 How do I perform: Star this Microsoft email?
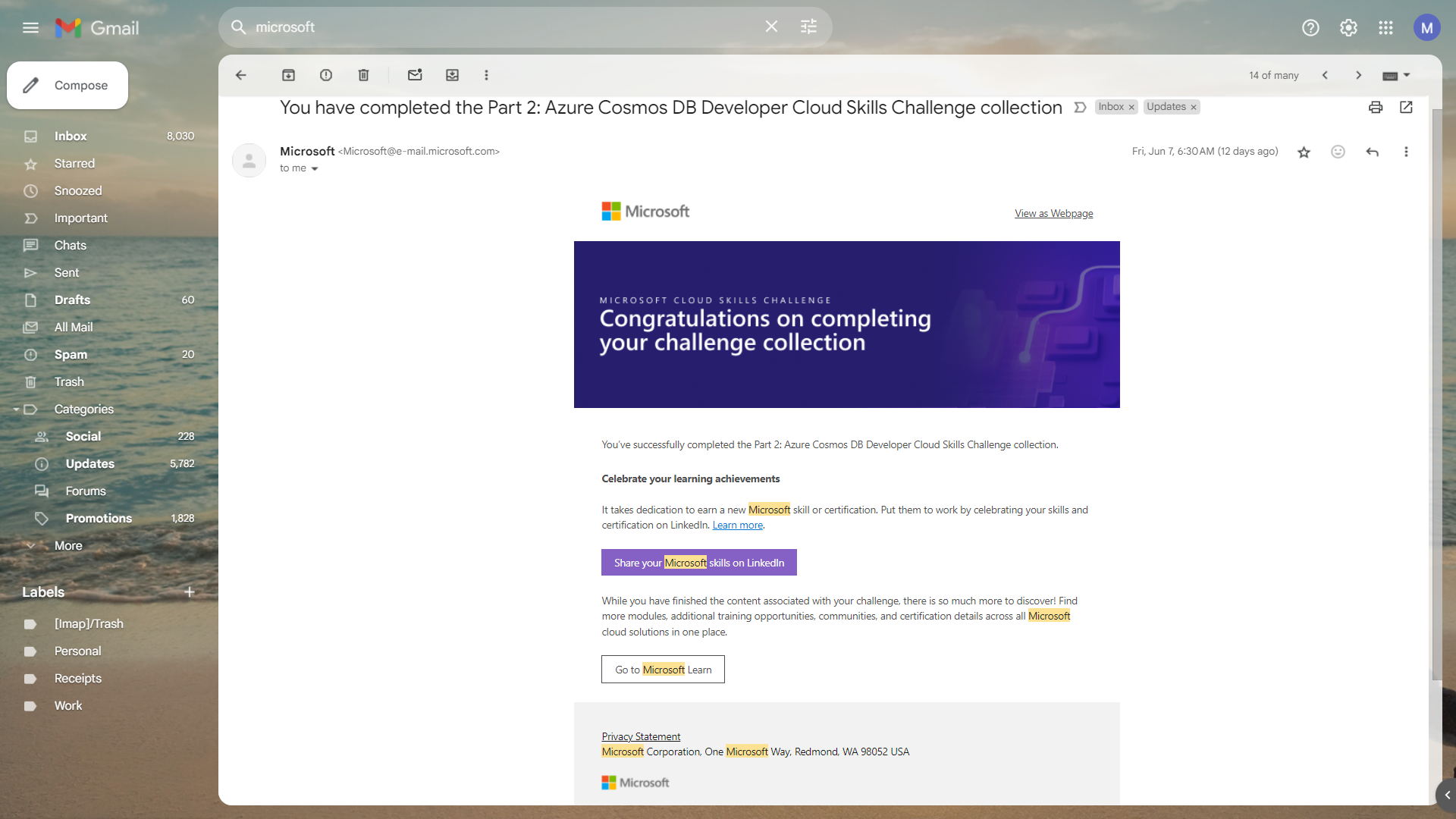coord(1304,152)
